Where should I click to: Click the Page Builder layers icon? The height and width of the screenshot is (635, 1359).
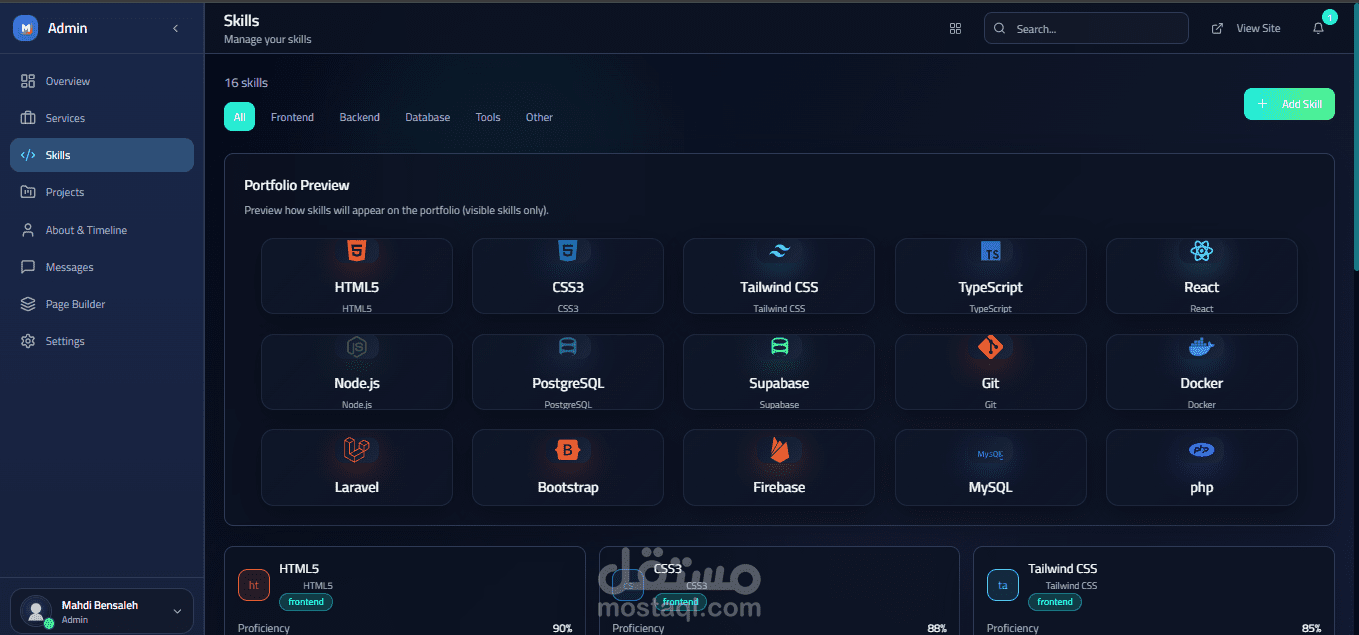point(28,304)
